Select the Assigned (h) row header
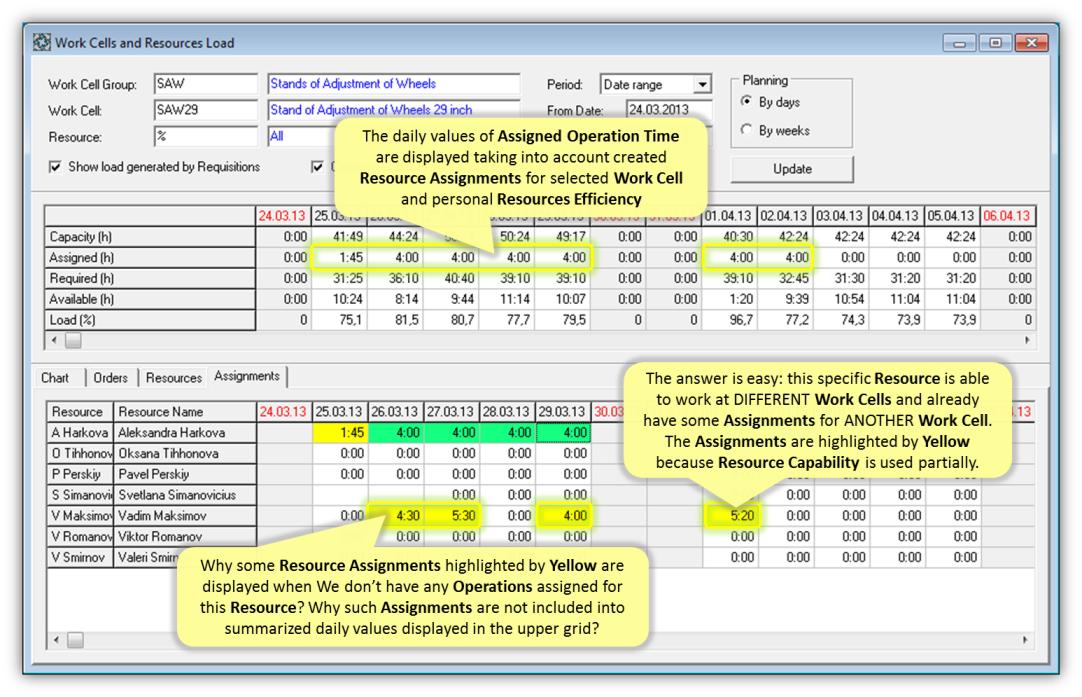The width and height of the screenshot is (1082, 697). tap(150, 257)
